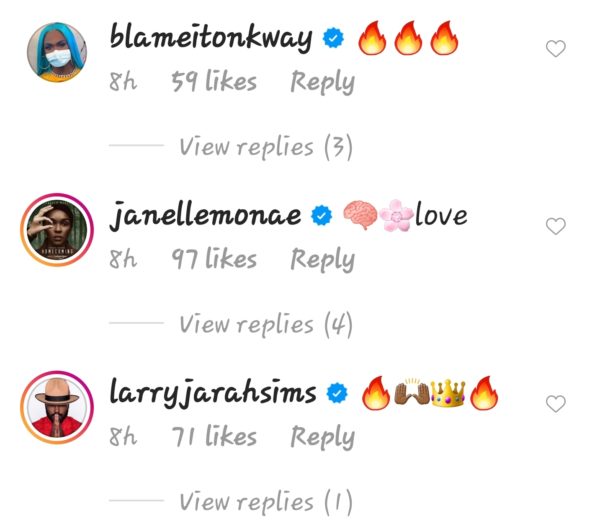The image size is (595, 529).
Task: Open blameitonkway's profile picture
Action: point(57,52)
